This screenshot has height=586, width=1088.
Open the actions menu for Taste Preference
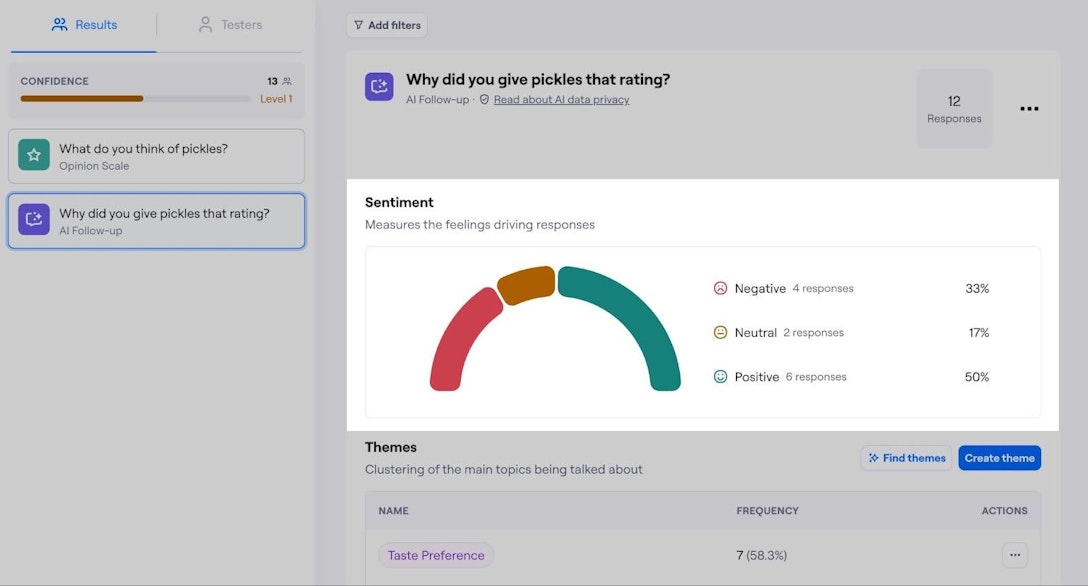(1015, 555)
